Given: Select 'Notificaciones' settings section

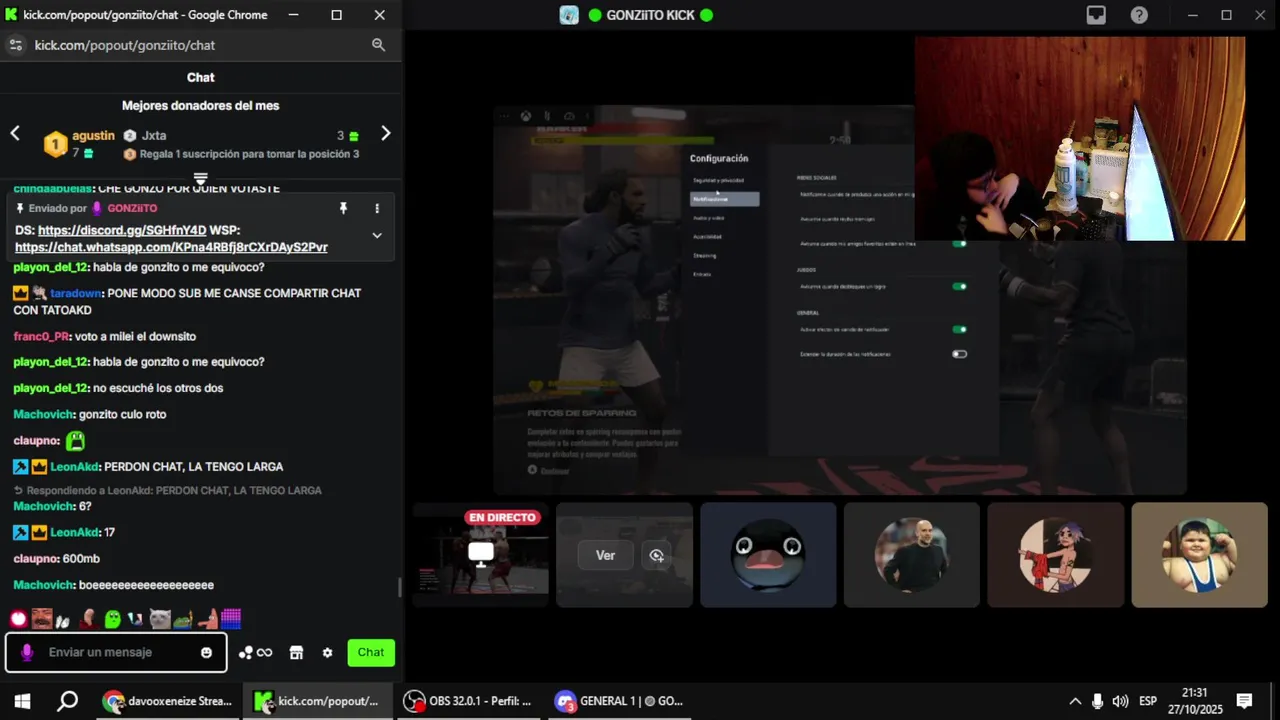Looking at the screenshot, I should (724, 199).
